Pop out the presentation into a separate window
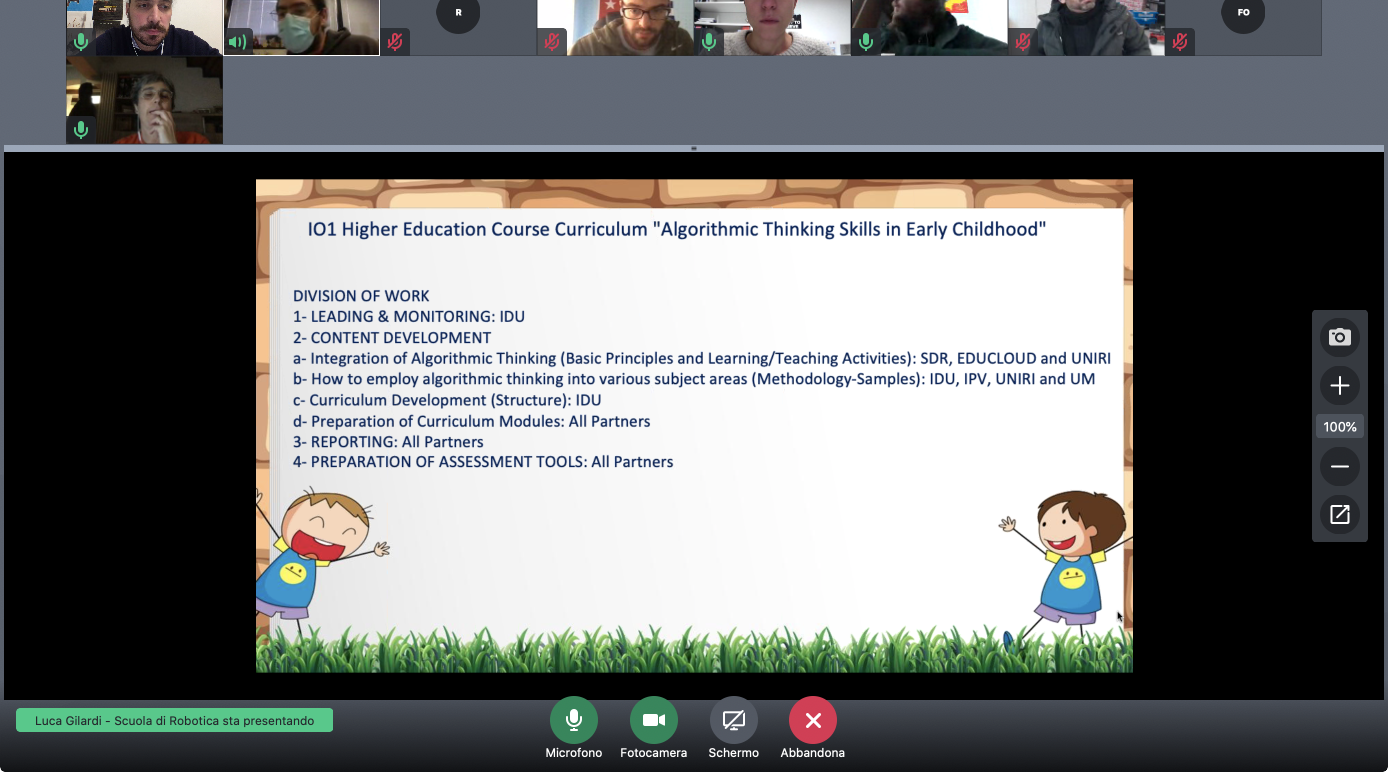The width and height of the screenshot is (1388, 772). pos(1339,514)
